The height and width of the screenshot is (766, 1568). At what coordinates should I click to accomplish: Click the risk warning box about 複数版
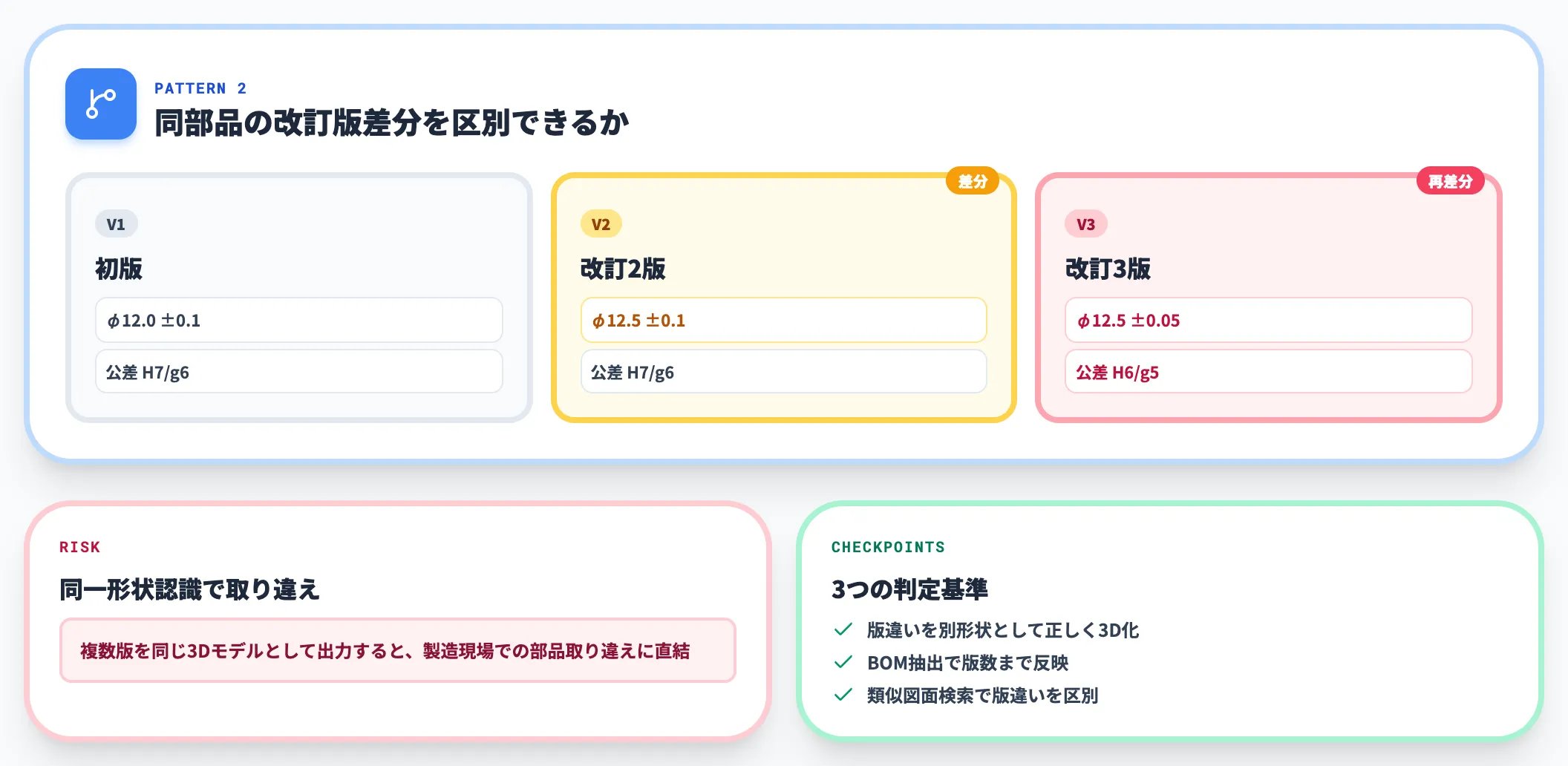(x=398, y=650)
